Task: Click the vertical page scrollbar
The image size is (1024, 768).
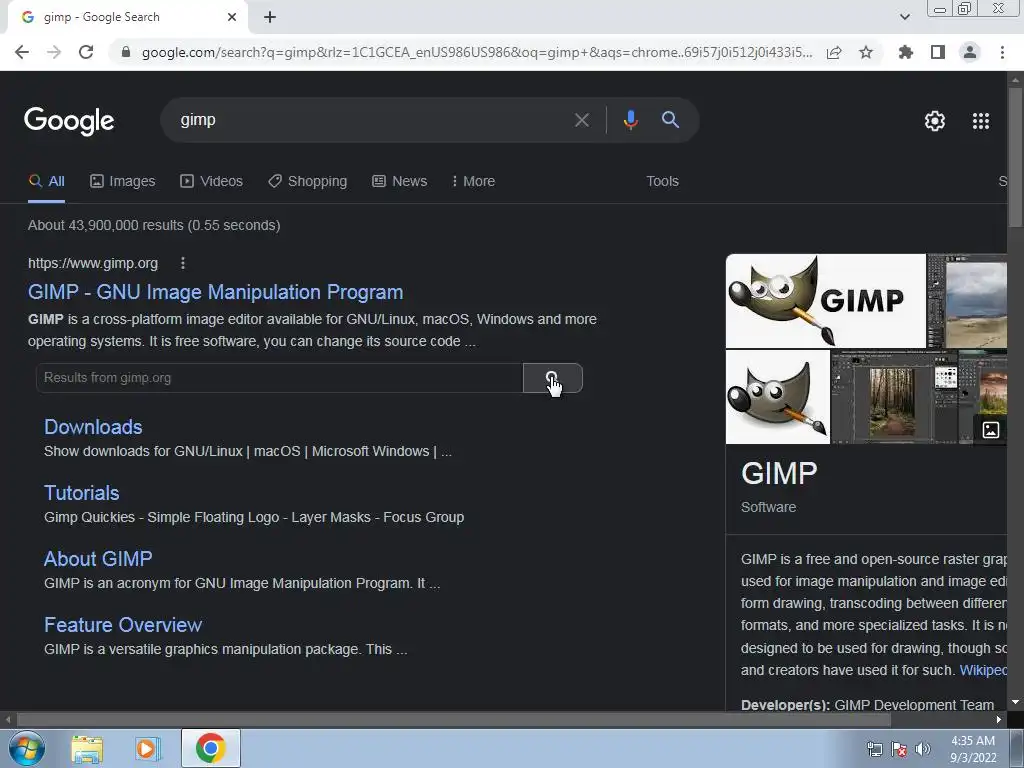Action: tap(1015, 157)
